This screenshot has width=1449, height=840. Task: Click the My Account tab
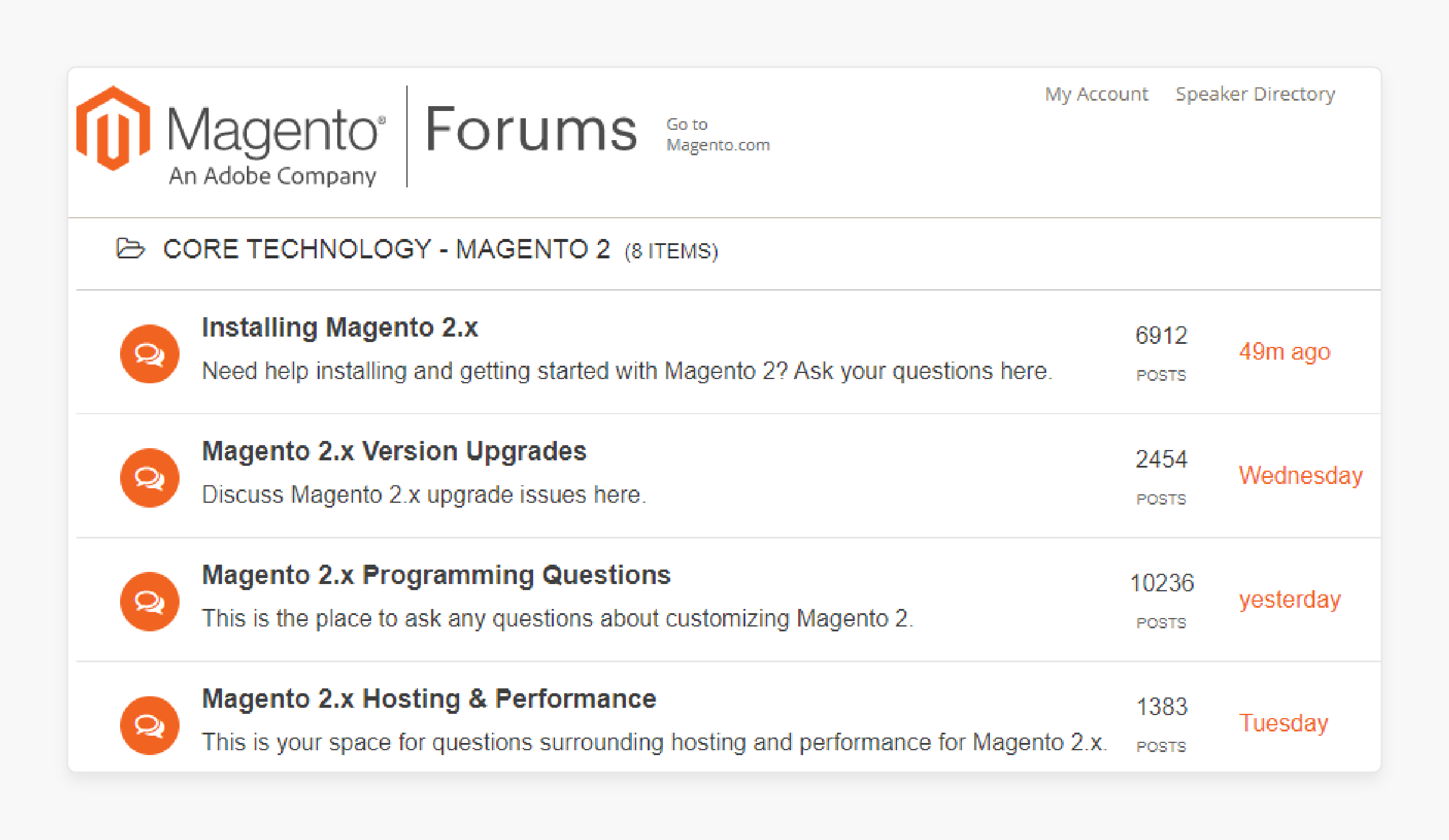(x=1093, y=95)
